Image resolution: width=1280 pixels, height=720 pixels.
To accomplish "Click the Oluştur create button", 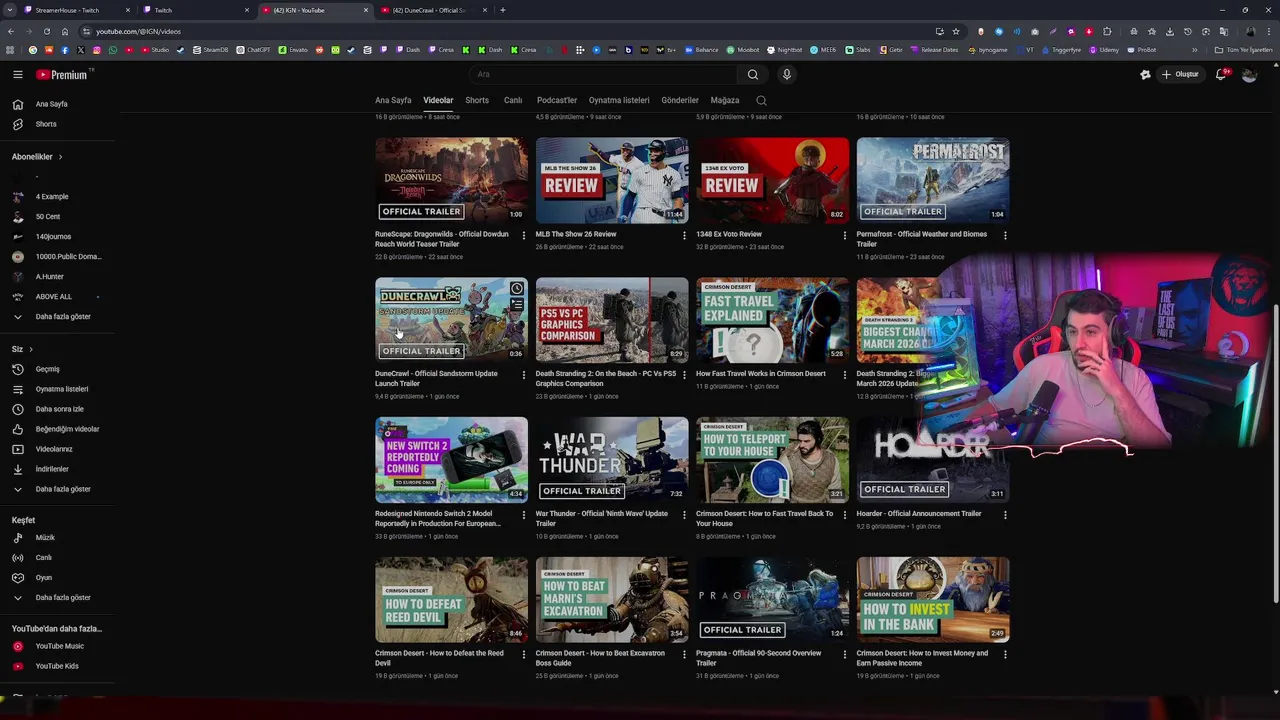I will [1180, 74].
